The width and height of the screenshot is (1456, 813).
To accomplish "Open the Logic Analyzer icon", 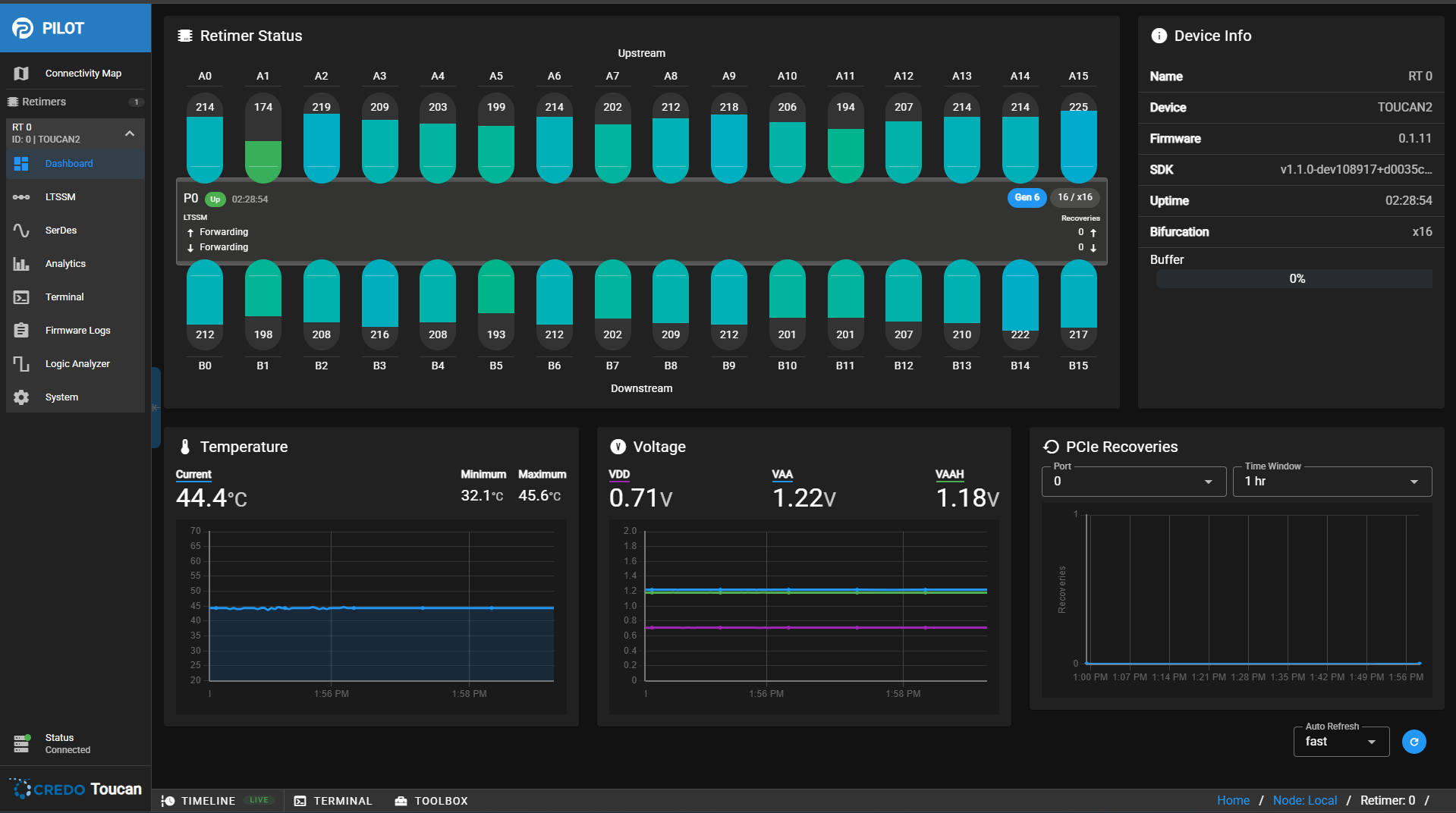I will [x=21, y=364].
